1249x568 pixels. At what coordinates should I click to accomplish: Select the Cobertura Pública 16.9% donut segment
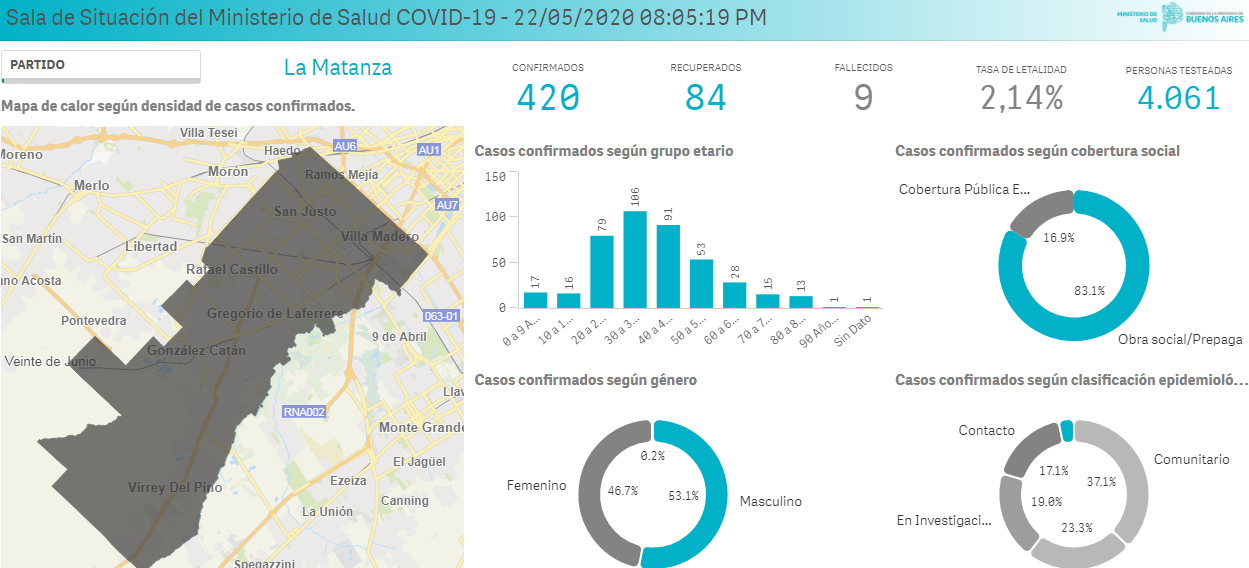coord(1040,210)
